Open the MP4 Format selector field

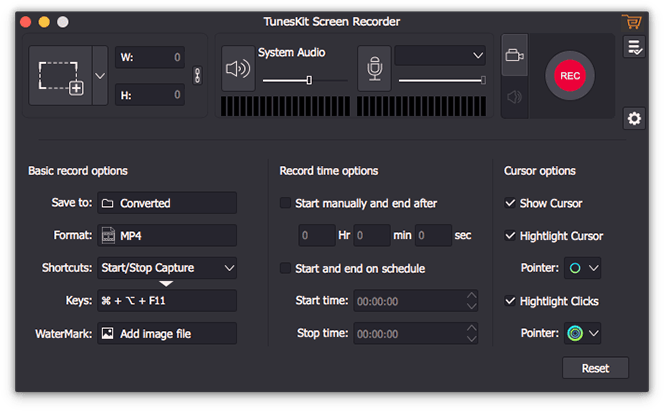(x=167, y=235)
